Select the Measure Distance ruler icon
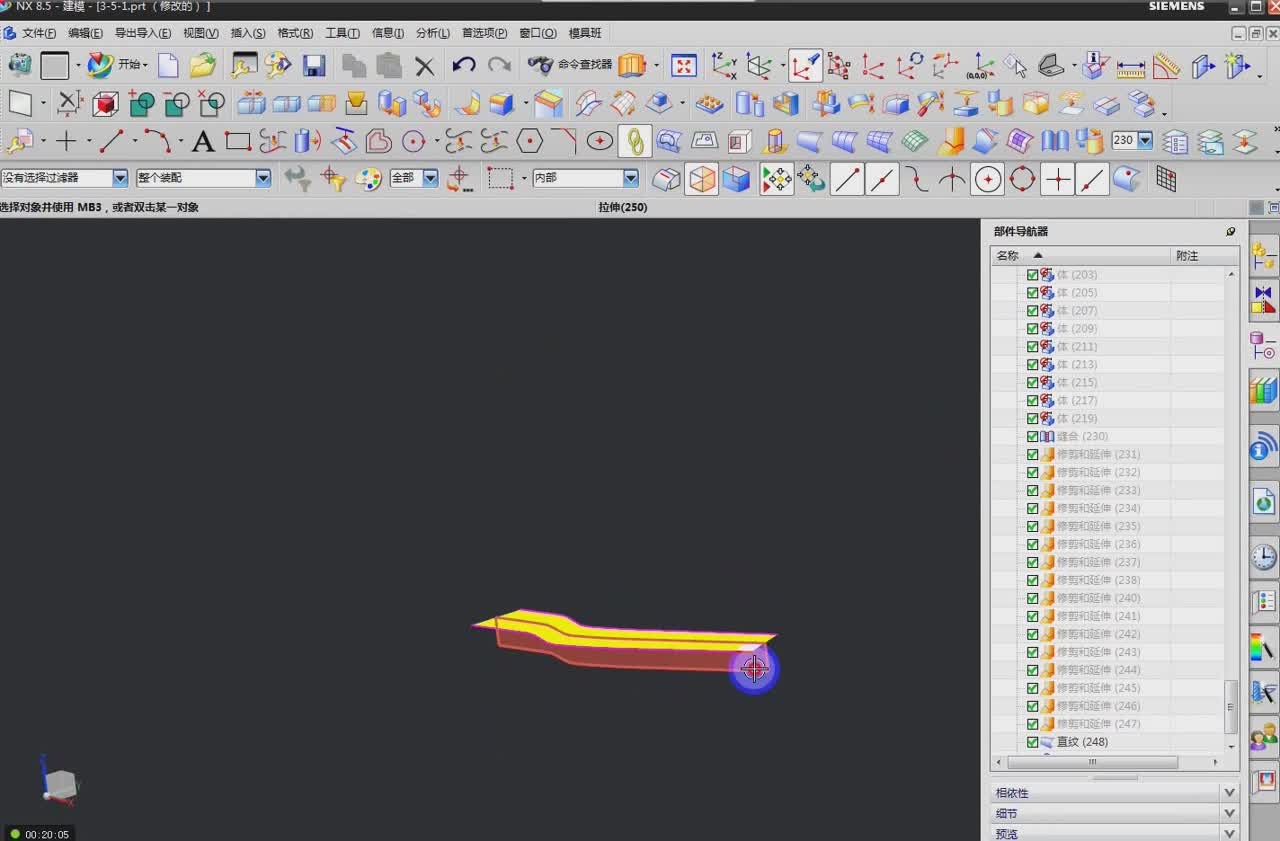 (1131, 67)
